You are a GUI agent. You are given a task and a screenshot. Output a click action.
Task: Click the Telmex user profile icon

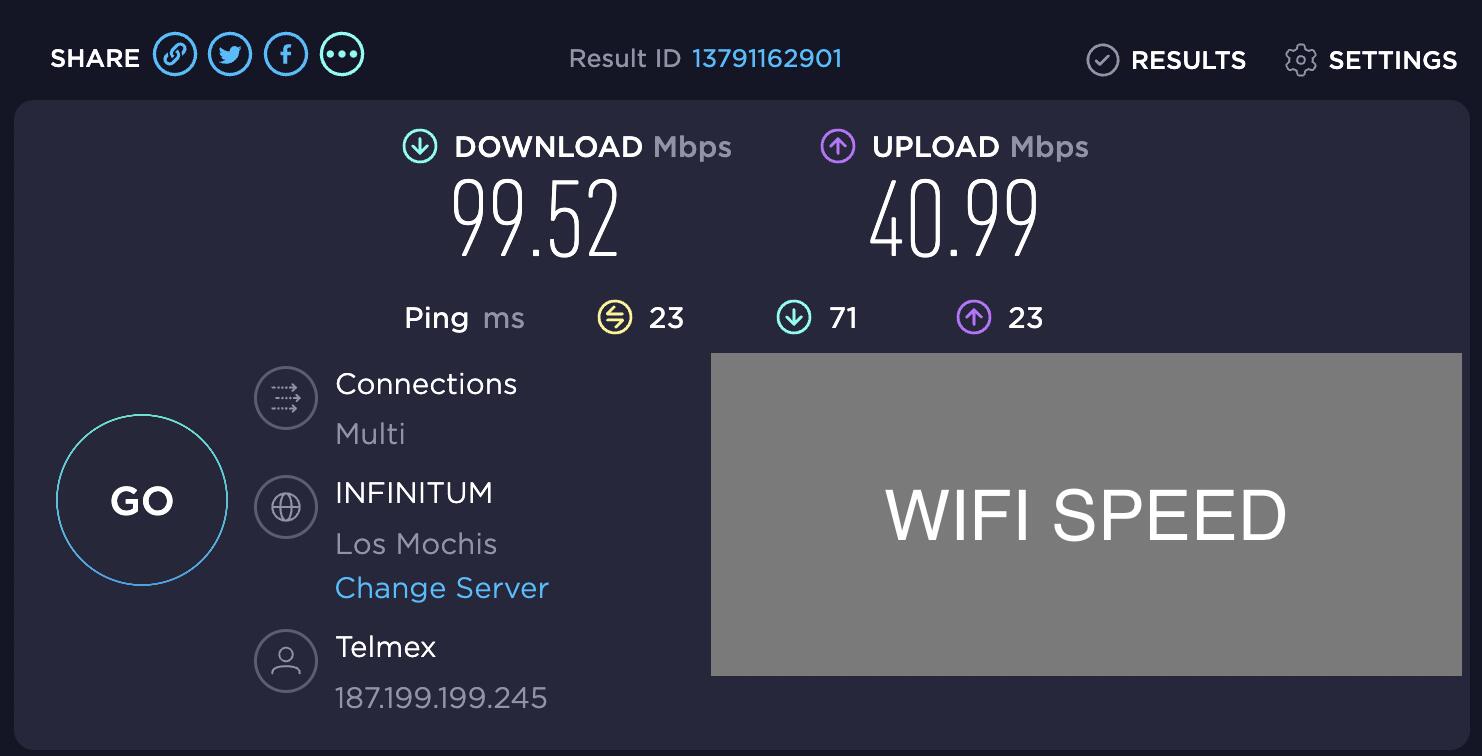(286, 660)
